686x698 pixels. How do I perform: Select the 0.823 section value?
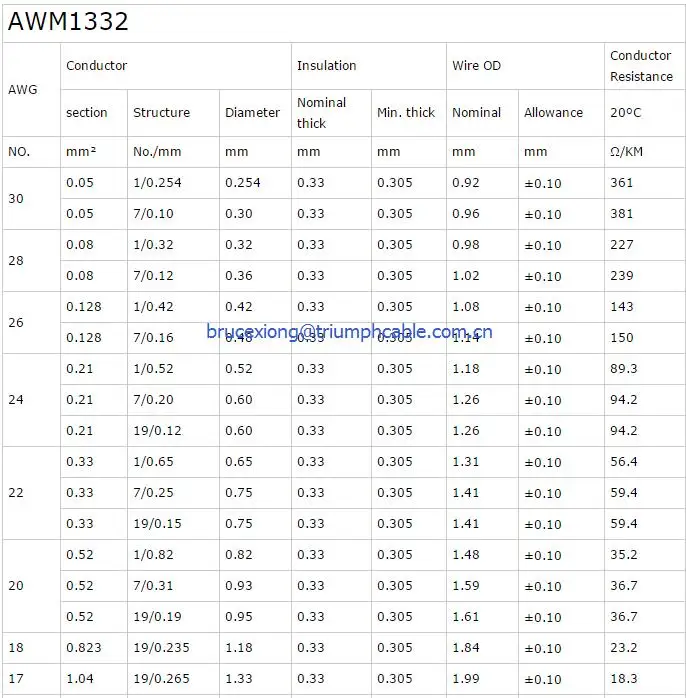click(x=83, y=648)
